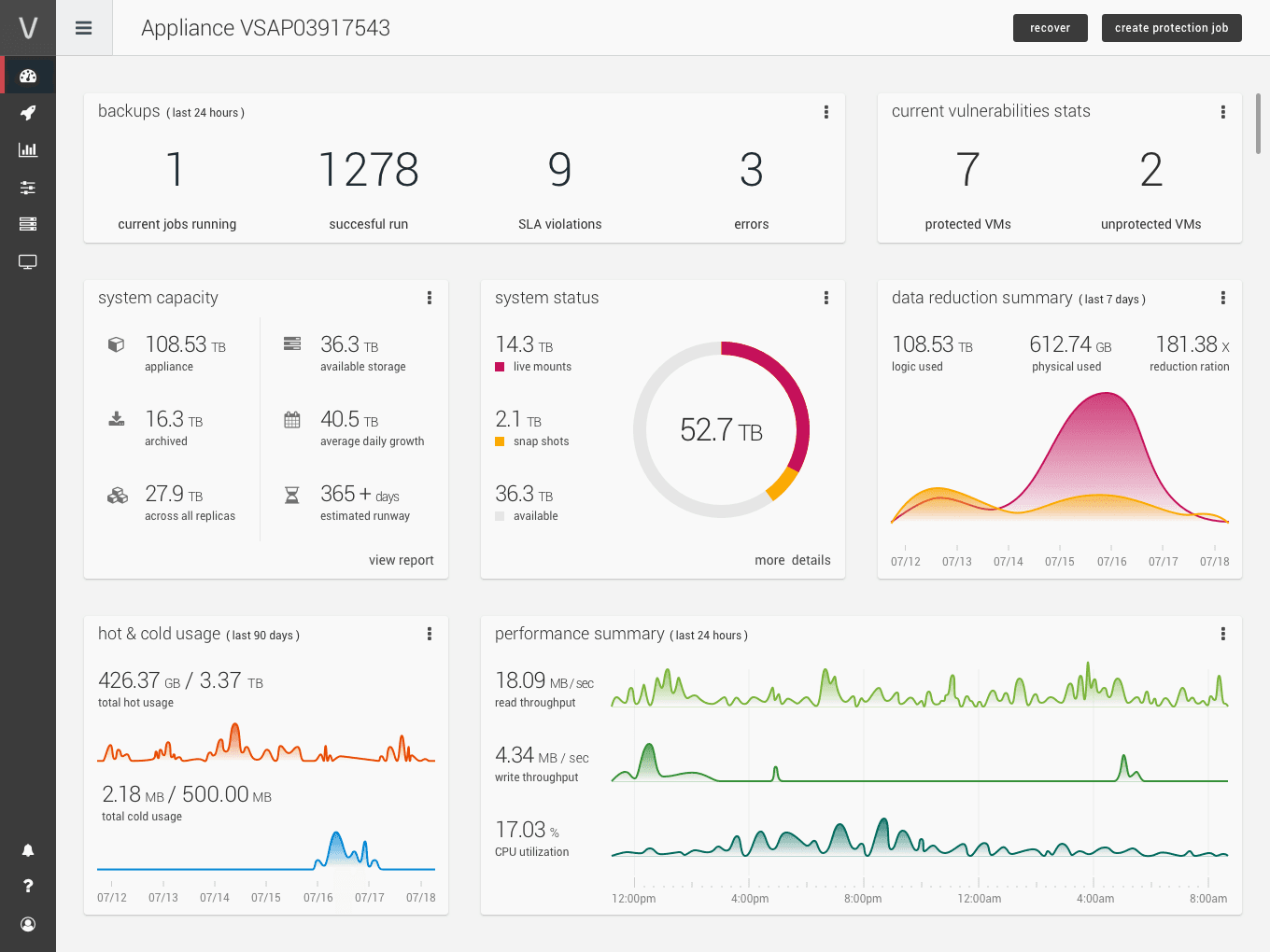Click the 1 current jobs running count
This screenshot has height=952, width=1270.
tap(176, 170)
